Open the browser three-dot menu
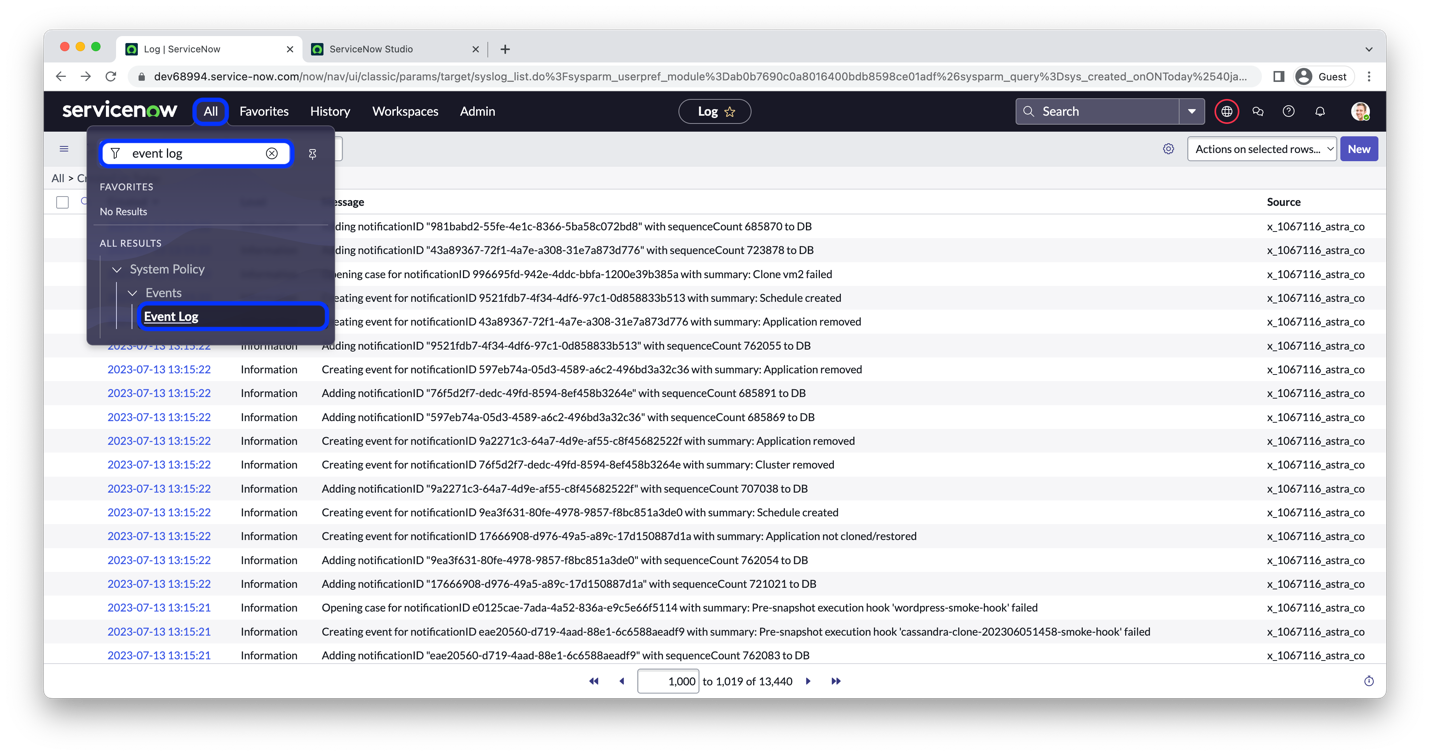Screen dimensions: 1430x756 (x=1369, y=76)
